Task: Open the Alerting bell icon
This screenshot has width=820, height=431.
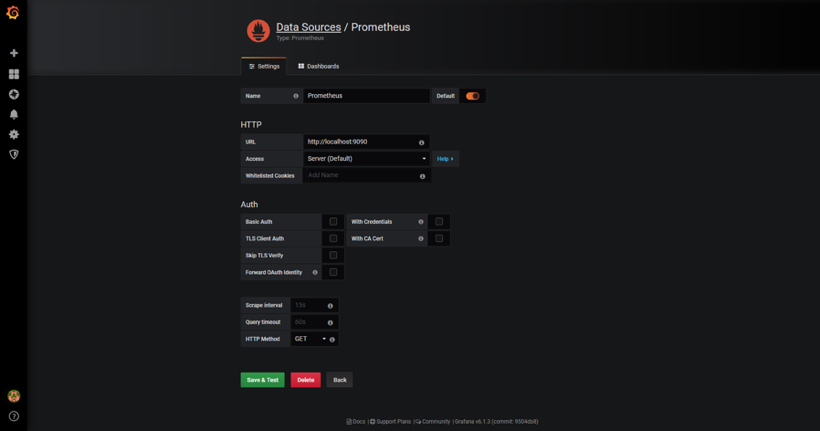Action: click(14, 114)
